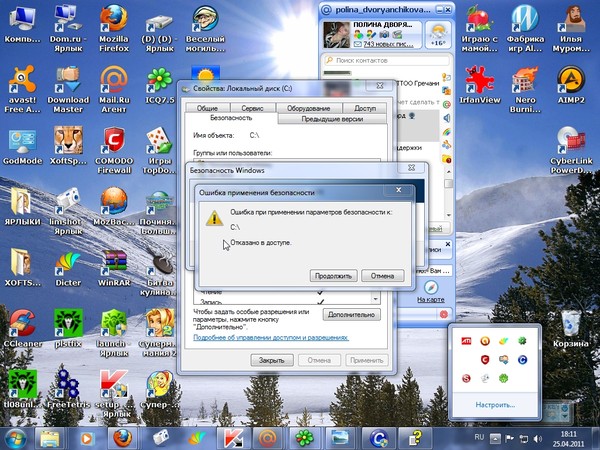Click the user avatar in Mail.Ru Agent
600x450 pixels.
point(336,35)
